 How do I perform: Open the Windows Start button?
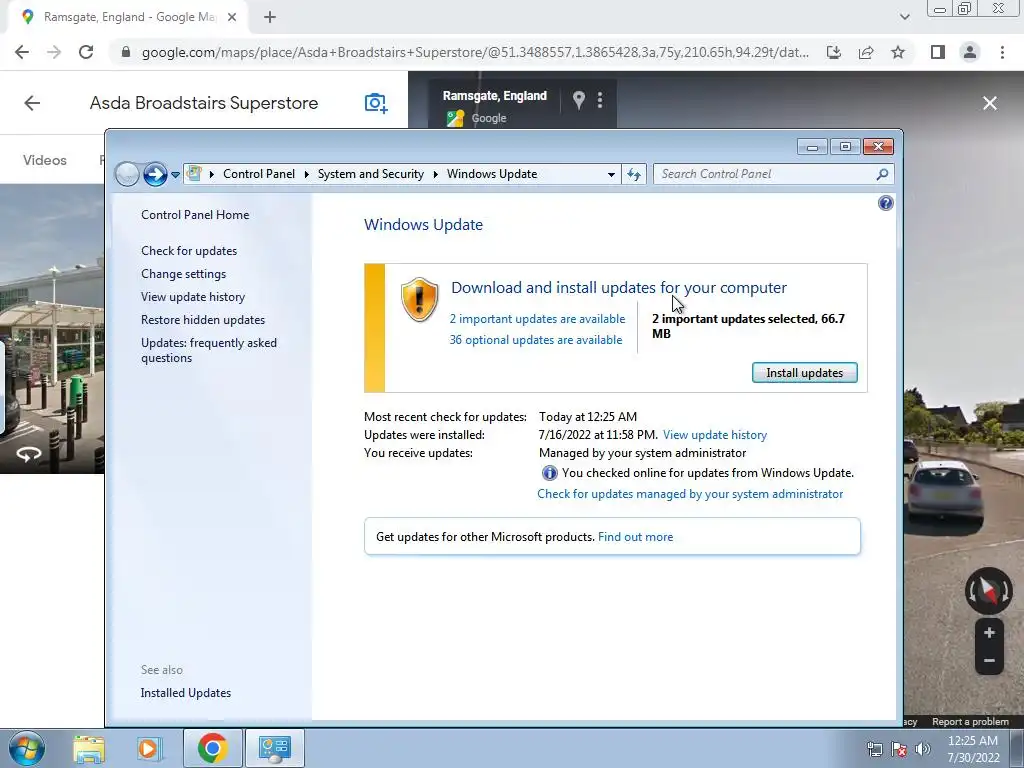coord(26,748)
